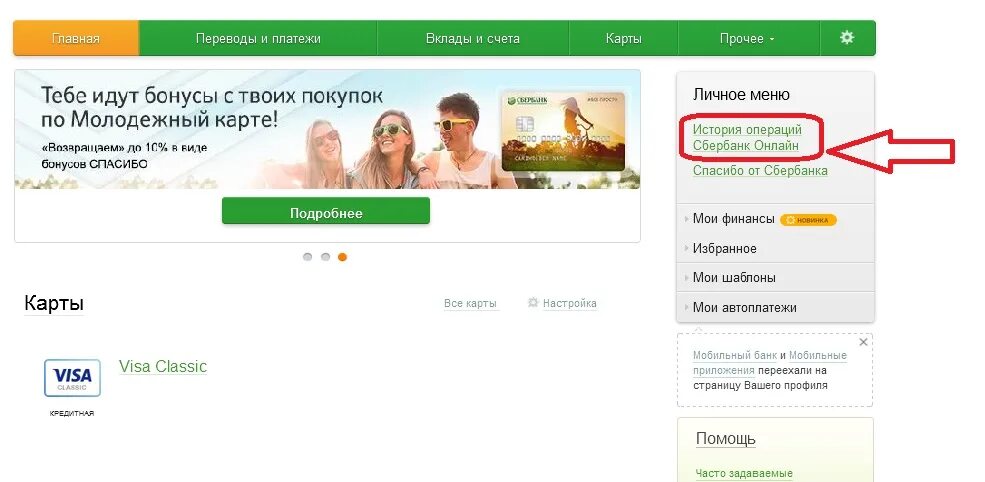The image size is (985, 482).
Task: Click the Все карты link
Action: (x=471, y=304)
